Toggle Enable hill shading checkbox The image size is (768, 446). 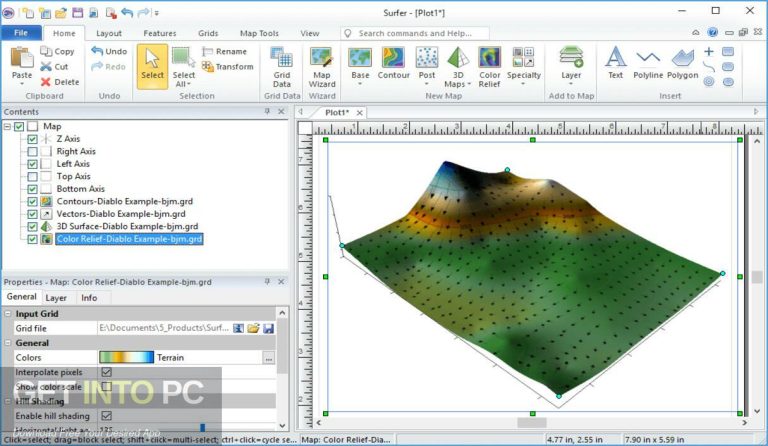tap(106, 416)
